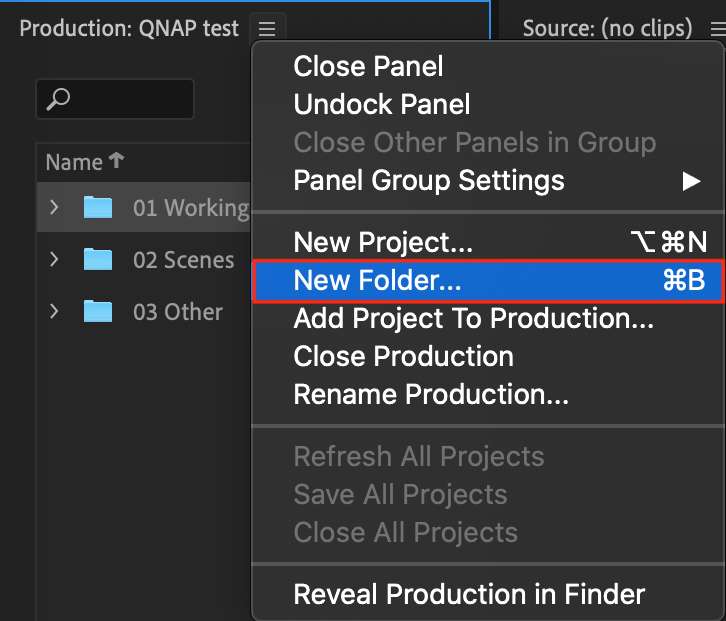Click into the production search field

[x=115, y=99]
